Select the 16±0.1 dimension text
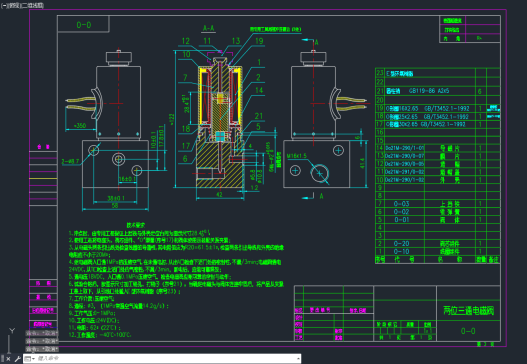527x364 pixels. click(x=128, y=179)
